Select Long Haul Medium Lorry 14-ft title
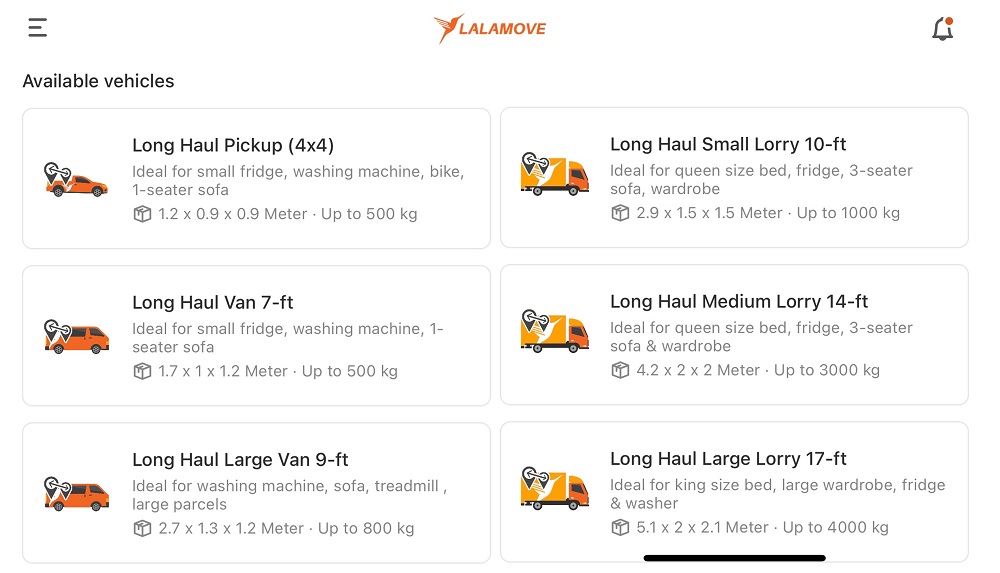 coord(739,301)
